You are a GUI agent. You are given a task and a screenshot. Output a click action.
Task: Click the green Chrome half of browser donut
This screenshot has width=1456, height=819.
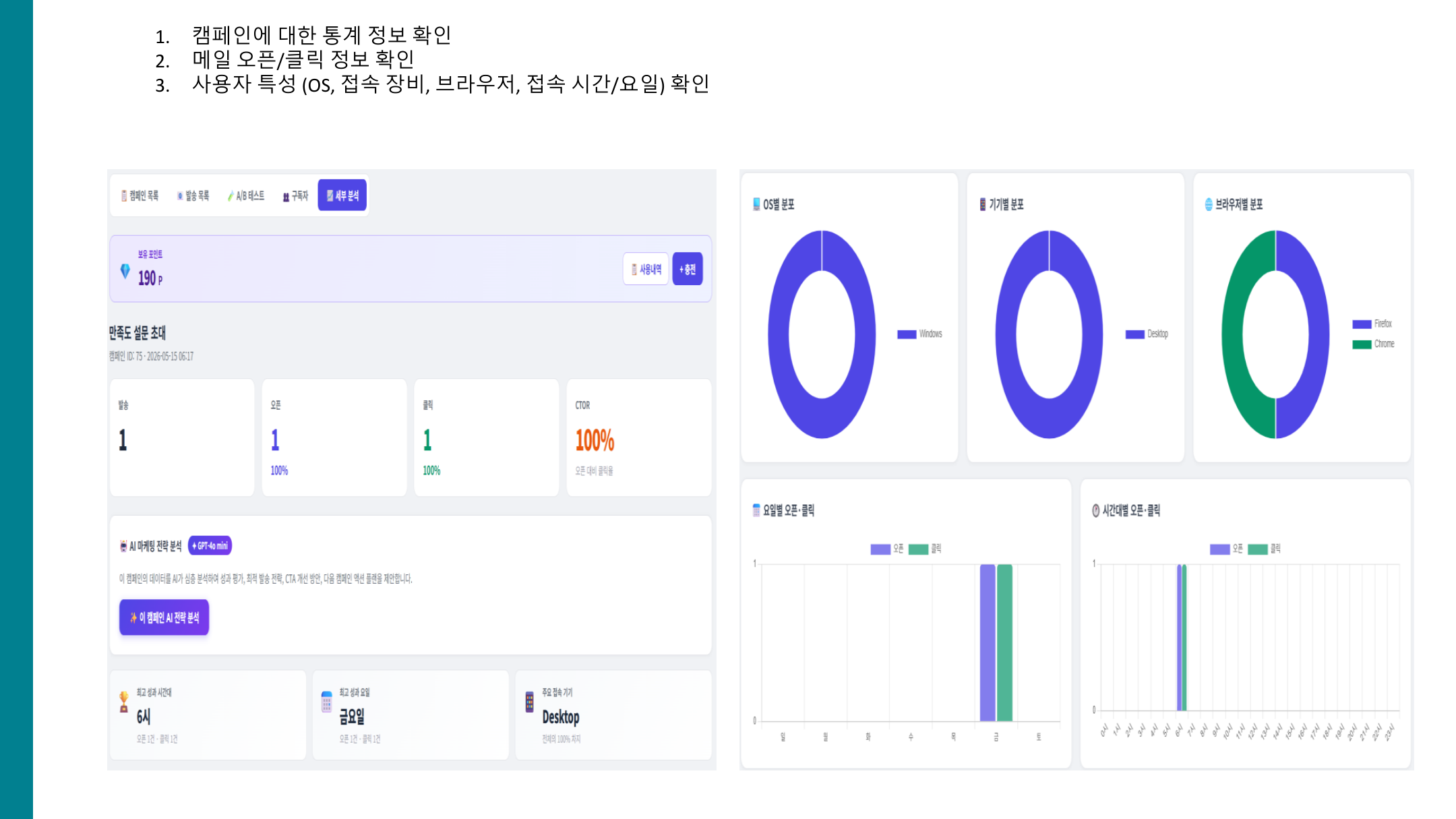click(x=1233, y=334)
